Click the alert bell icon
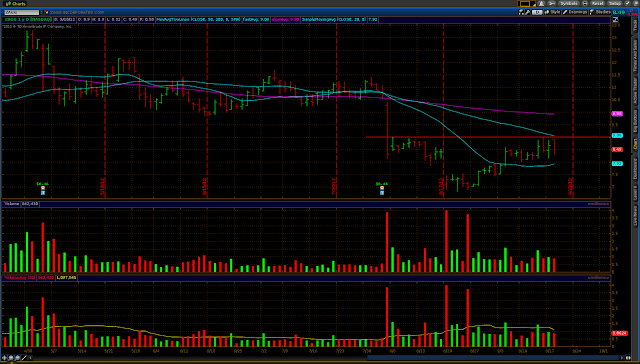The height and width of the screenshot is (364, 640). coord(541,4)
